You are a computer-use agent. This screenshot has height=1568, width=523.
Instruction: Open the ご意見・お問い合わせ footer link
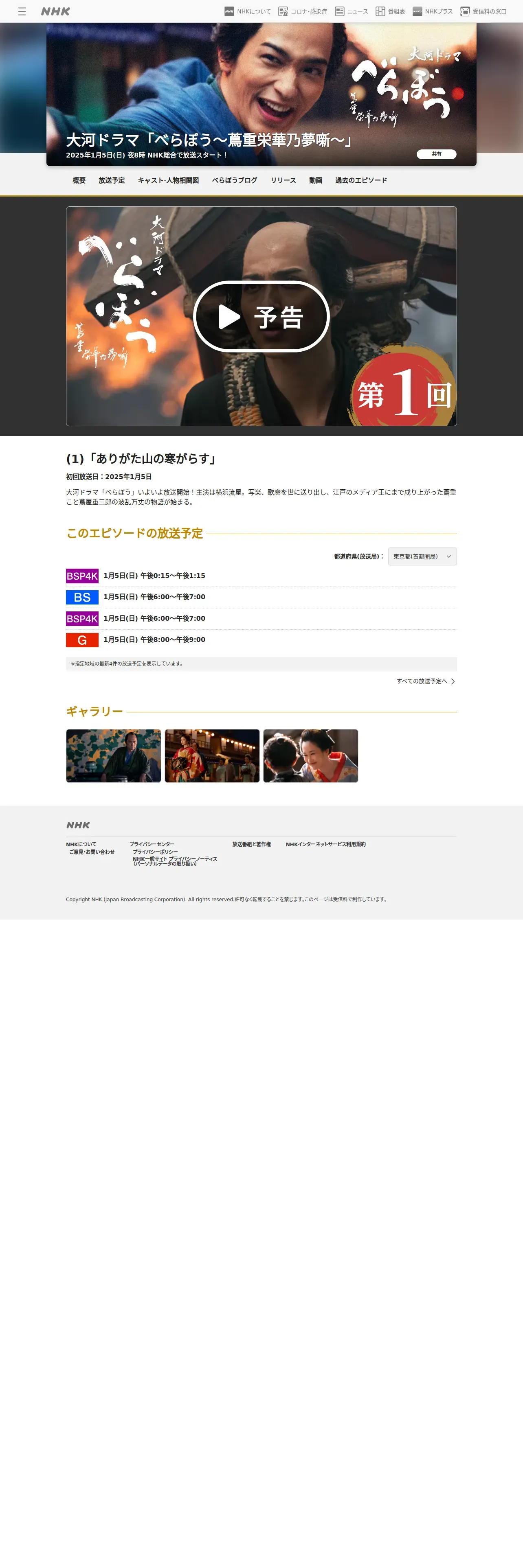click(x=92, y=852)
